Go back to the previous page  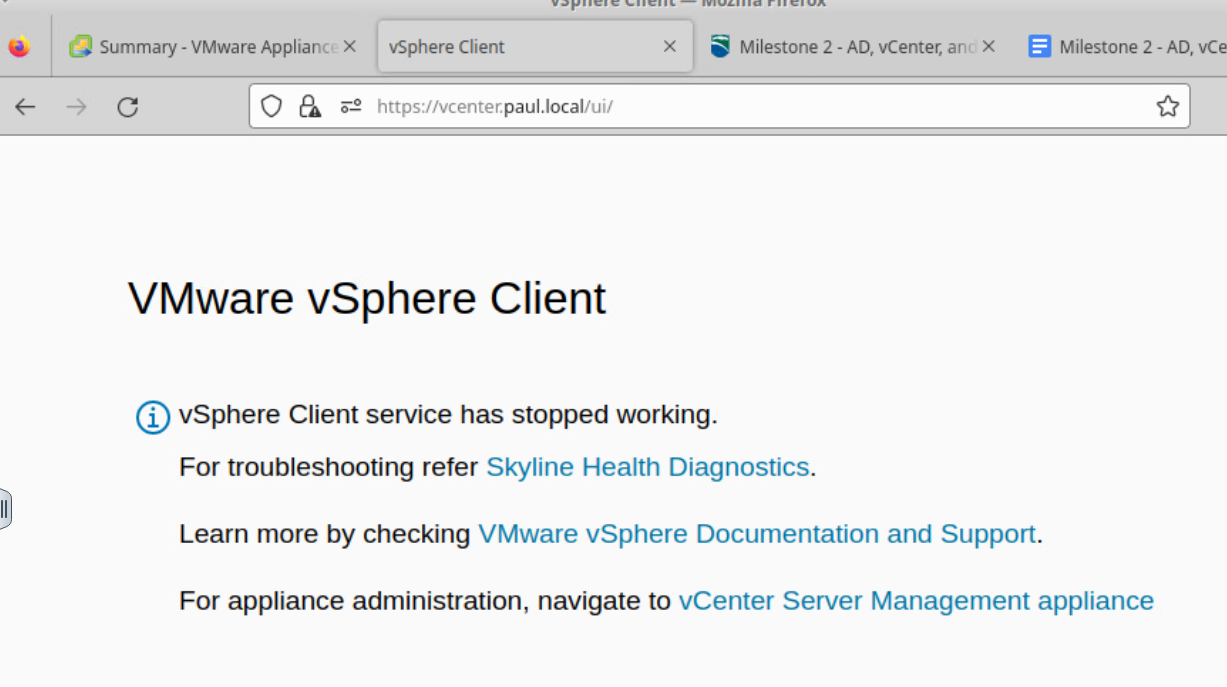pyautogui.click(x=25, y=107)
